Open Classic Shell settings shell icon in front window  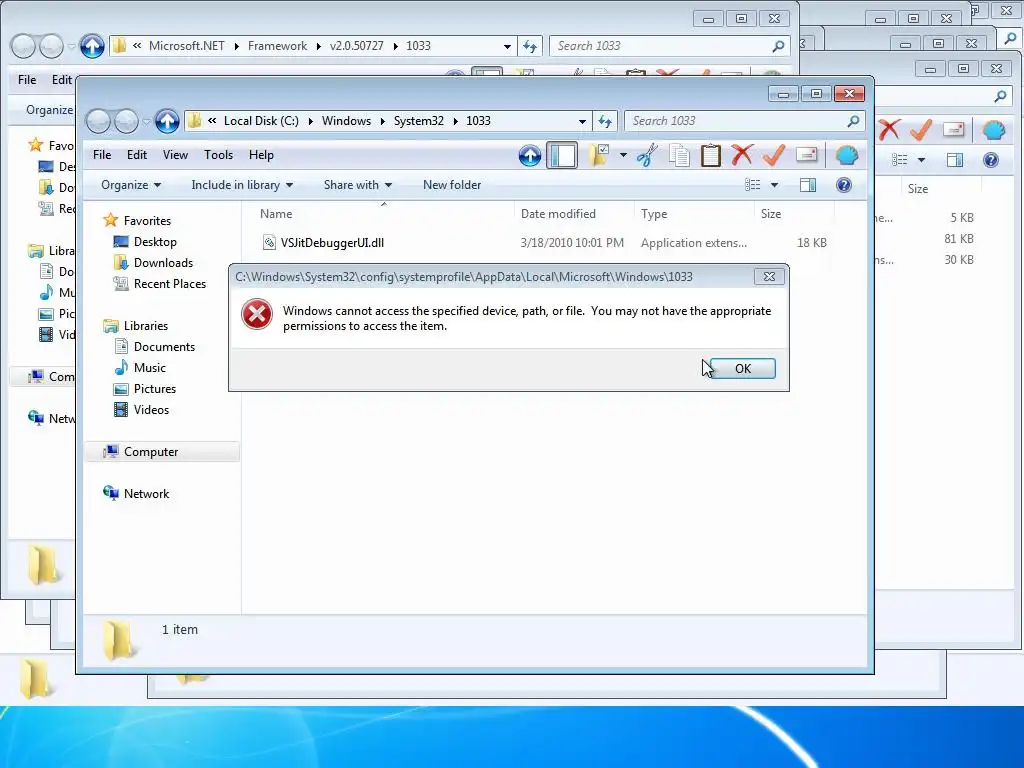coord(847,155)
